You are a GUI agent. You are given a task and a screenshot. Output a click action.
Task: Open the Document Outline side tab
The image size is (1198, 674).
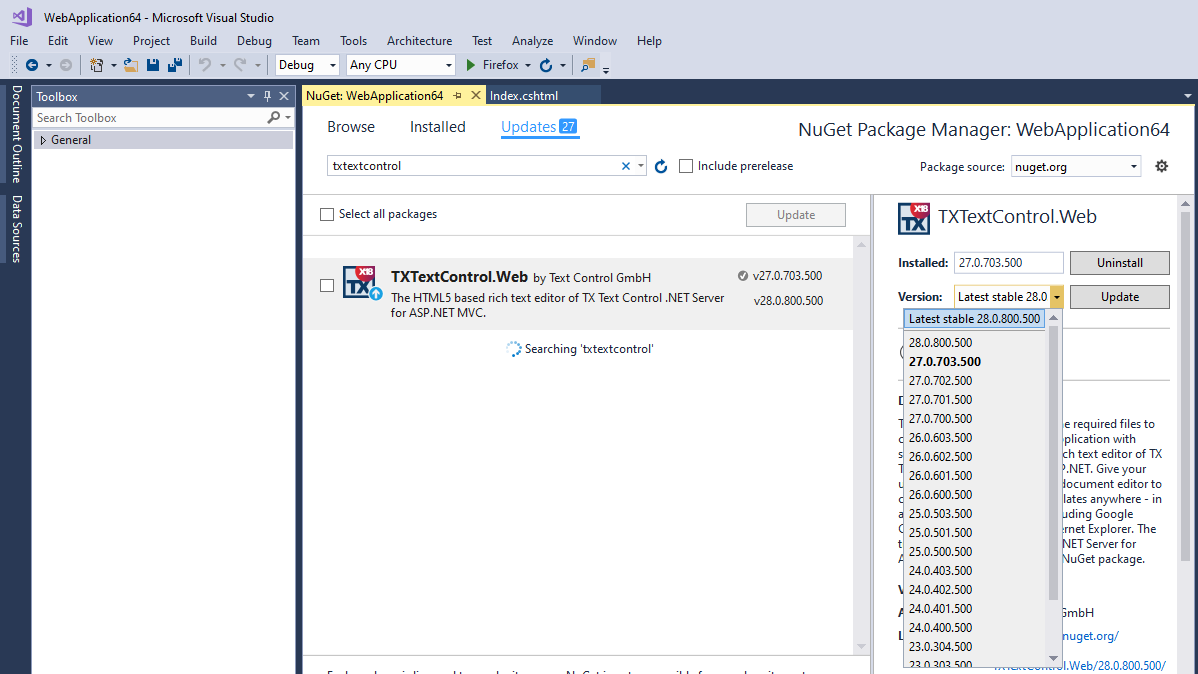[x=16, y=134]
